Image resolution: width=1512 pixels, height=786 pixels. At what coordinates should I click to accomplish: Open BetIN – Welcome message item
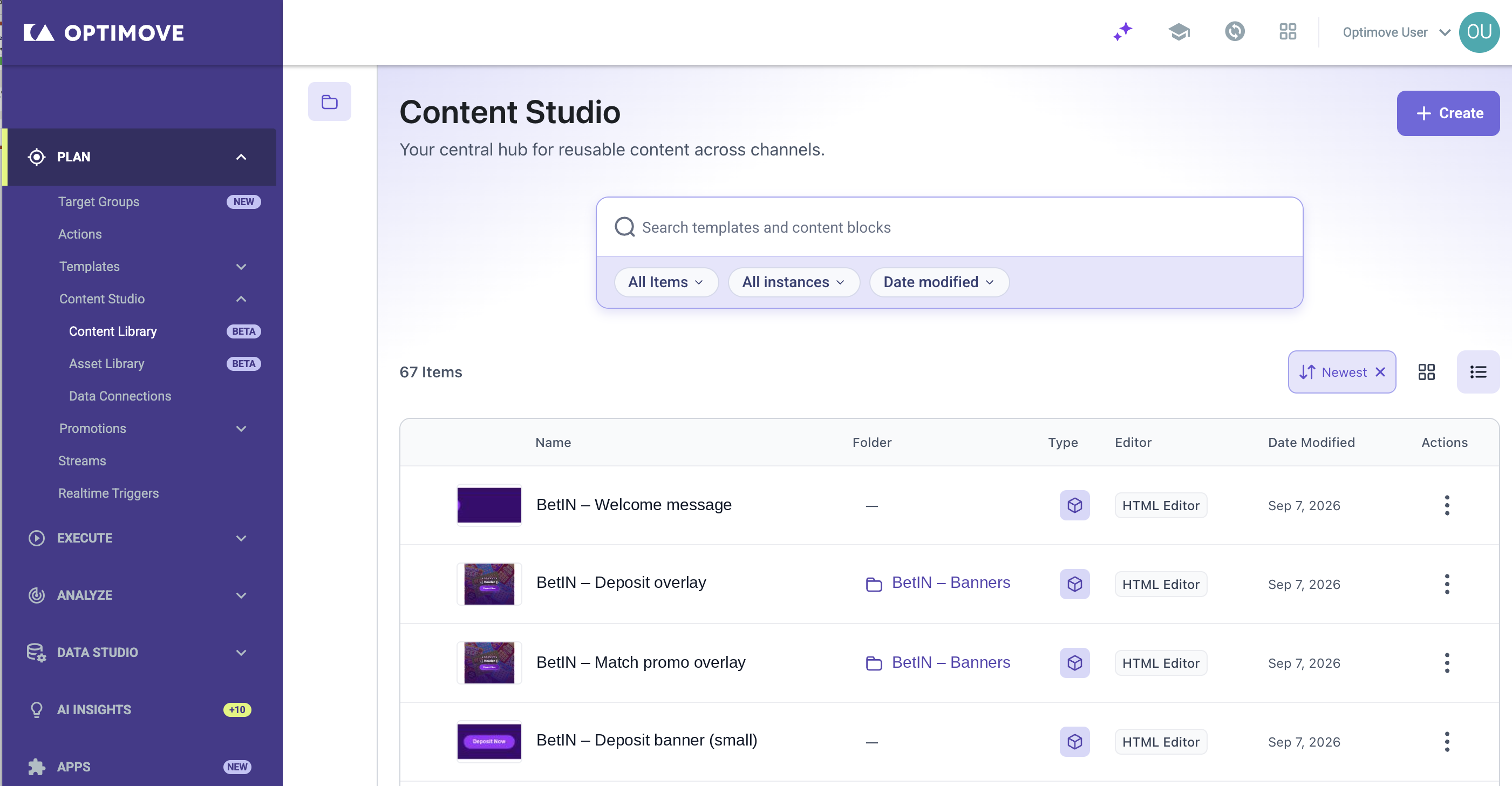point(634,504)
